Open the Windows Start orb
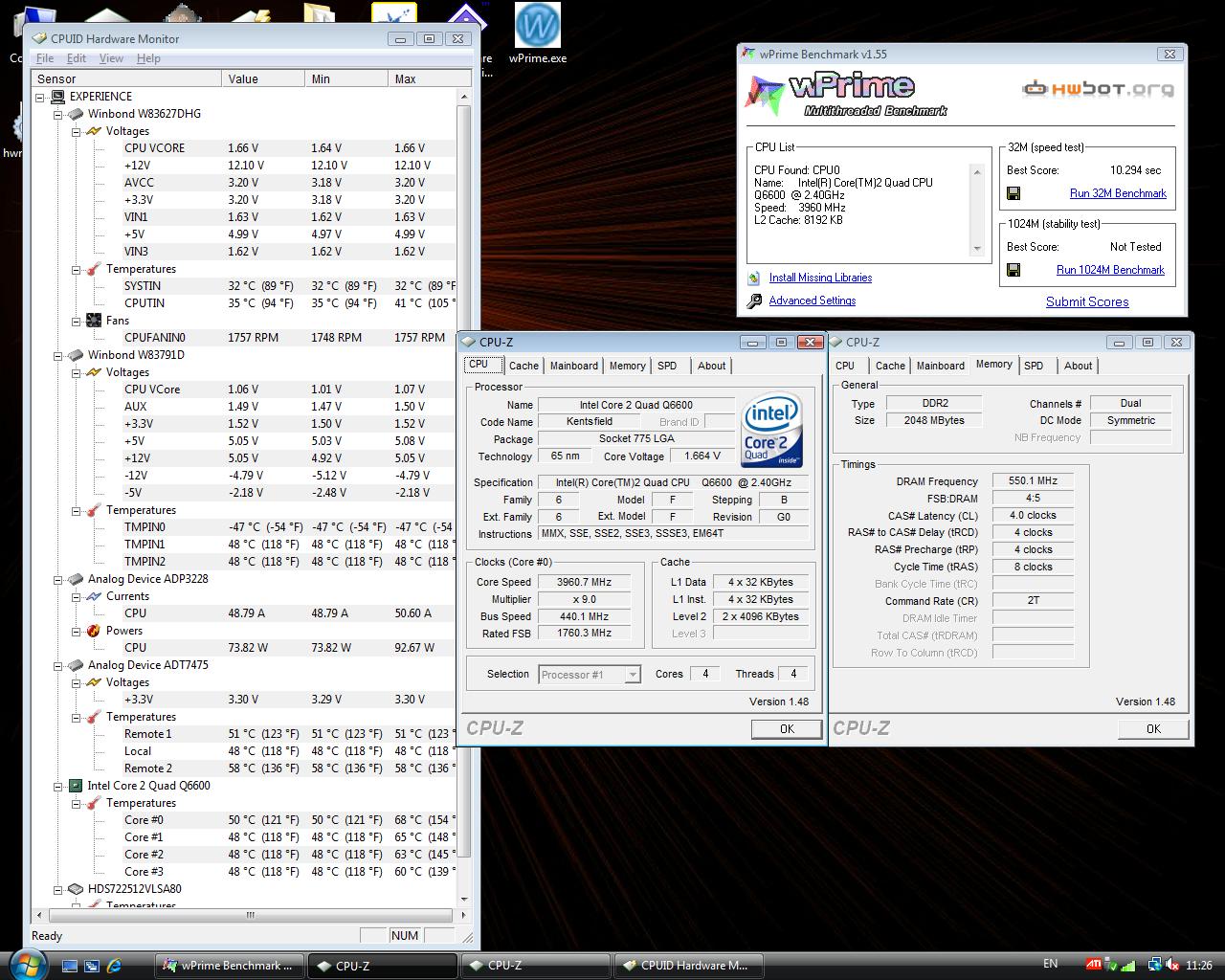Screen dimensions: 1225x980 (x=26, y=964)
